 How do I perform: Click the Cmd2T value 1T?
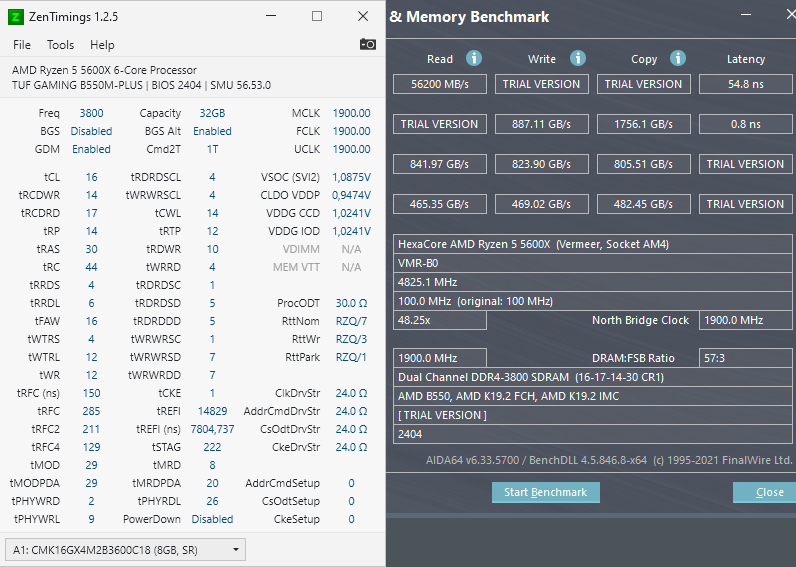coord(212,149)
